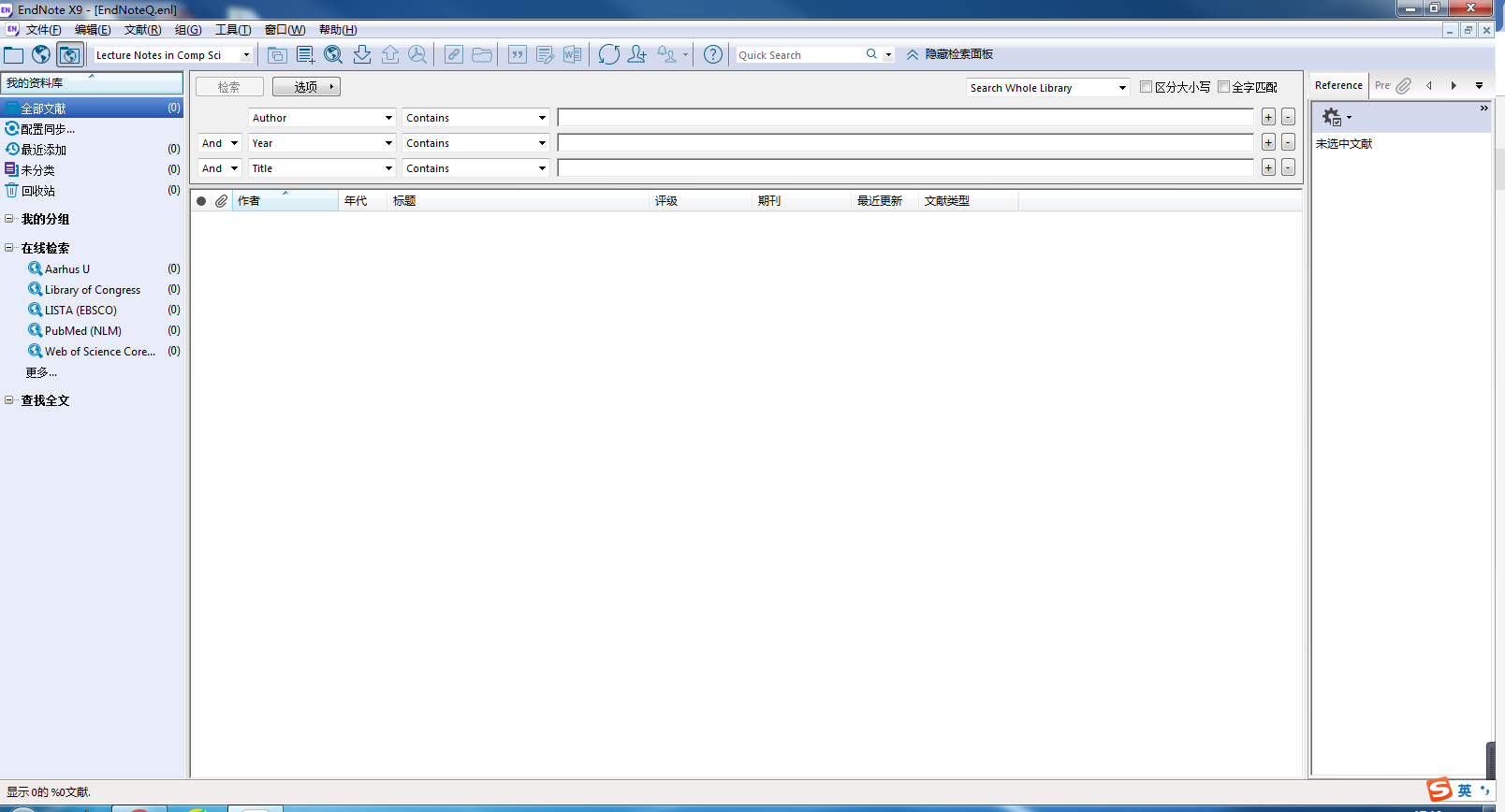Open 回收站 trash group
Viewport: 1505px width, 812px height.
point(38,191)
